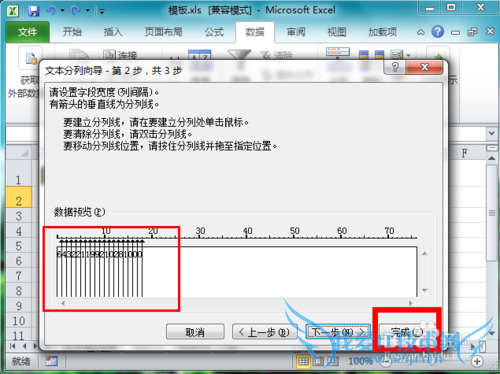500x374 pixels.
Task: Click the zoom in plus icon
Action: click(477, 361)
